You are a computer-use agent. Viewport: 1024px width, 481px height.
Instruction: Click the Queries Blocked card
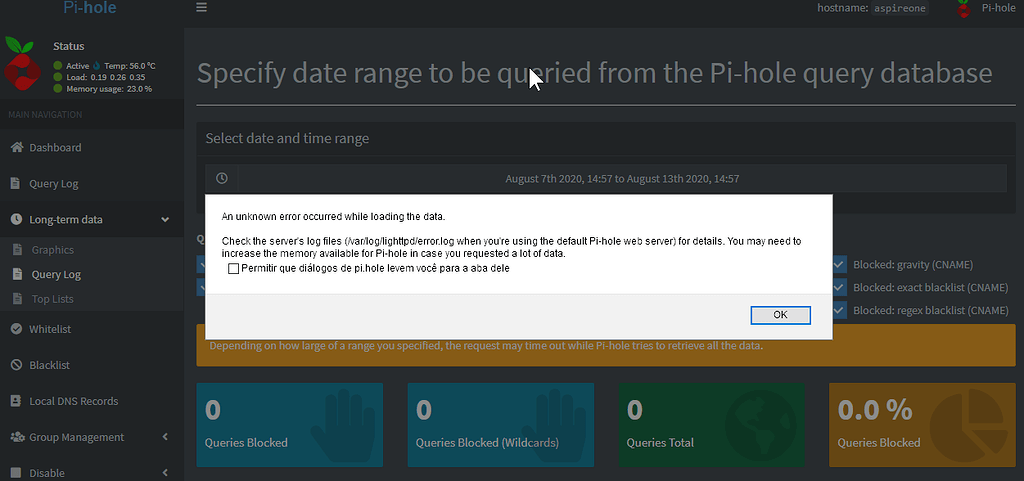pyautogui.click(x=289, y=425)
